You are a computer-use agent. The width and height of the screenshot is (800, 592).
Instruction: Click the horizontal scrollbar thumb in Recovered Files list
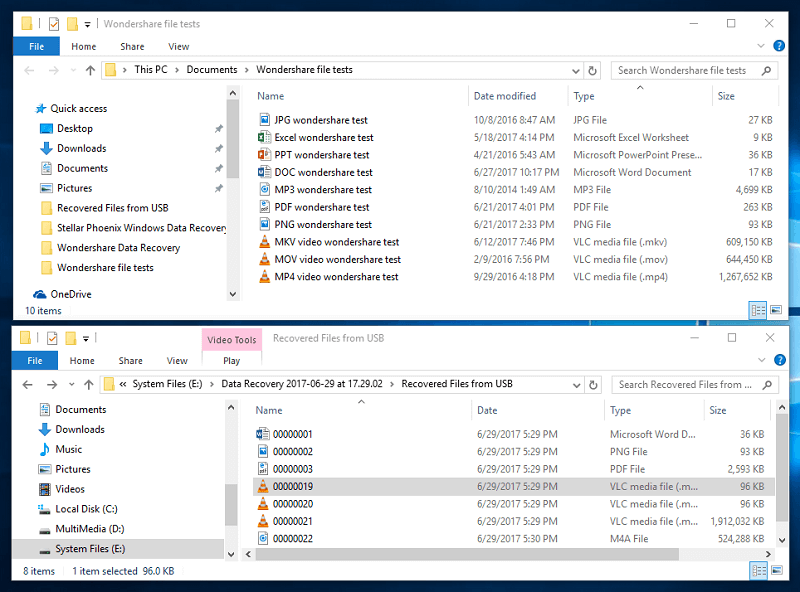click(467, 554)
